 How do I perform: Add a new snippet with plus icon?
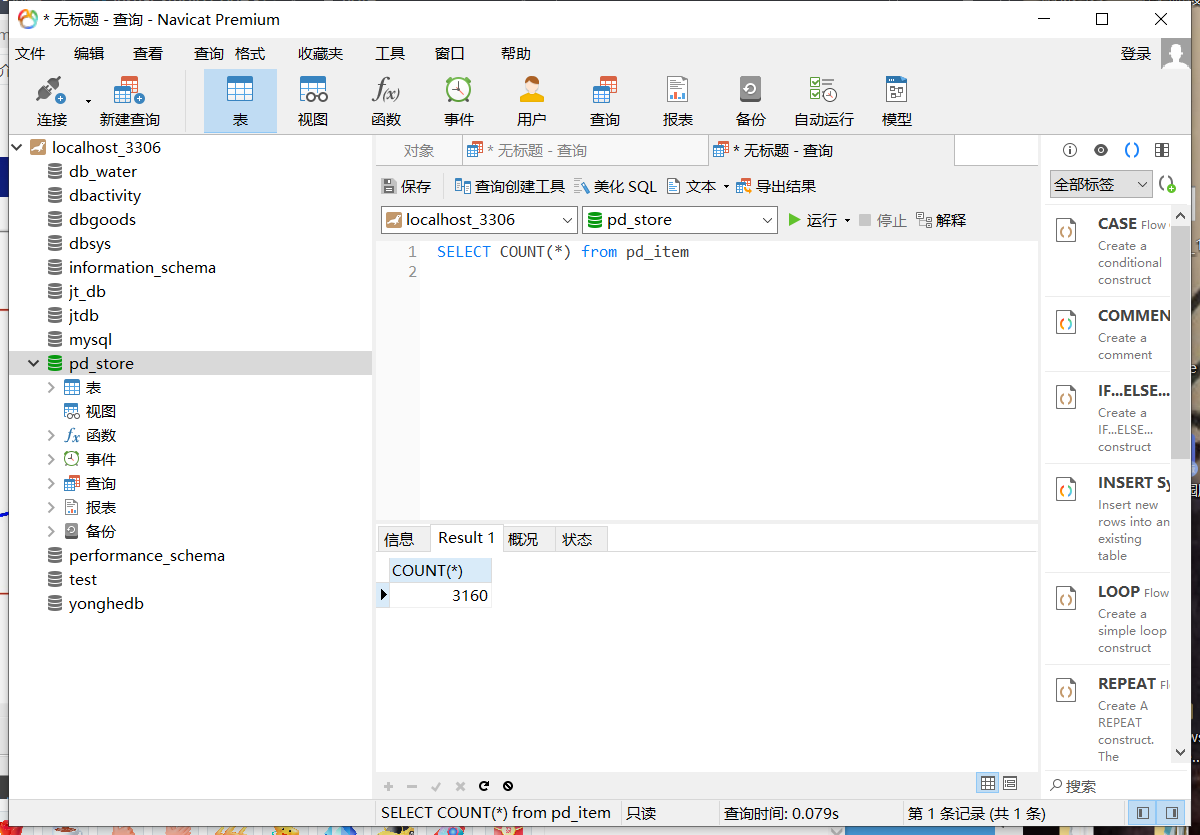pyautogui.click(x=1167, y=184)
